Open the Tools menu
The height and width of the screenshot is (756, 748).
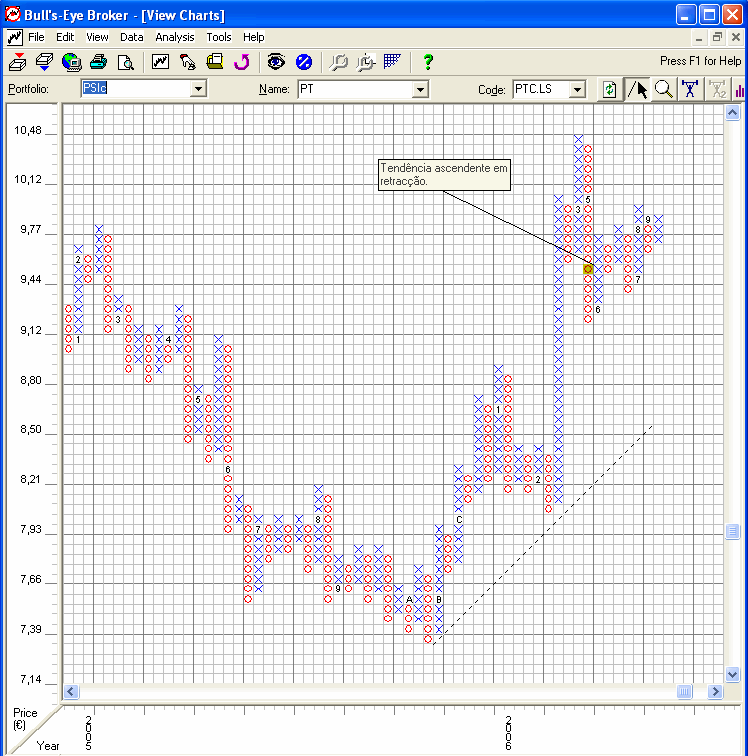click(219, 37)
